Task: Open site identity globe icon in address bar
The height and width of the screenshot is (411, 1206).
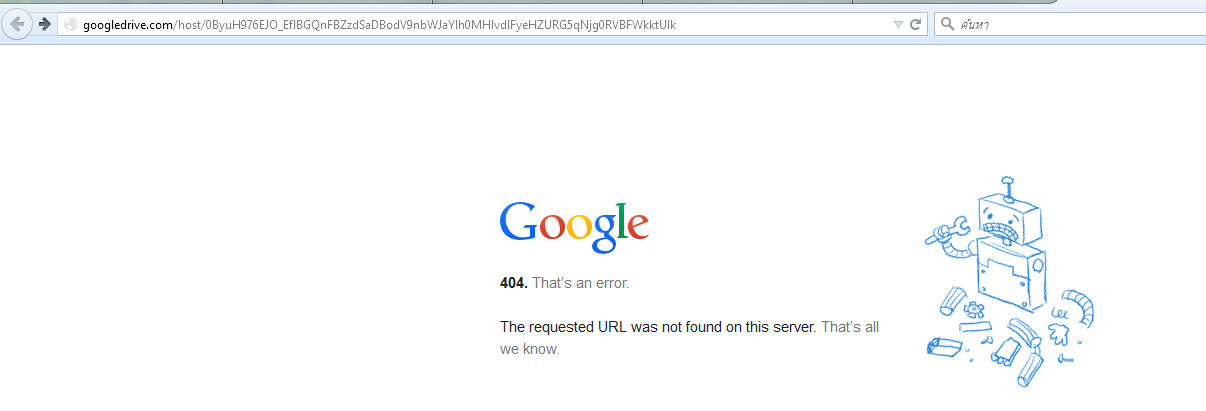Action: pos(70,24)
